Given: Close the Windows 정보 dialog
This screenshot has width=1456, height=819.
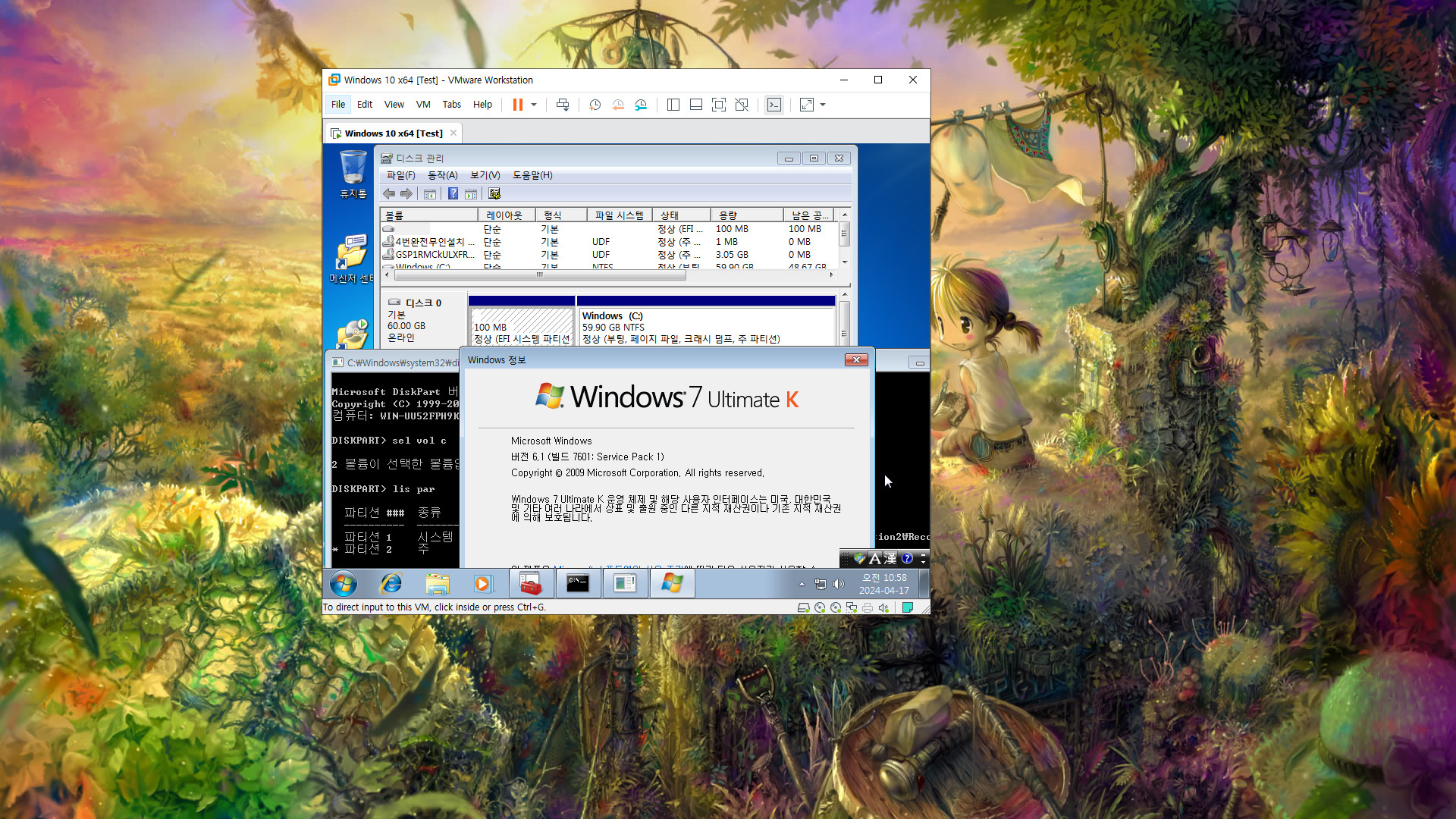Looking at the screenshot, I should 856,360.
